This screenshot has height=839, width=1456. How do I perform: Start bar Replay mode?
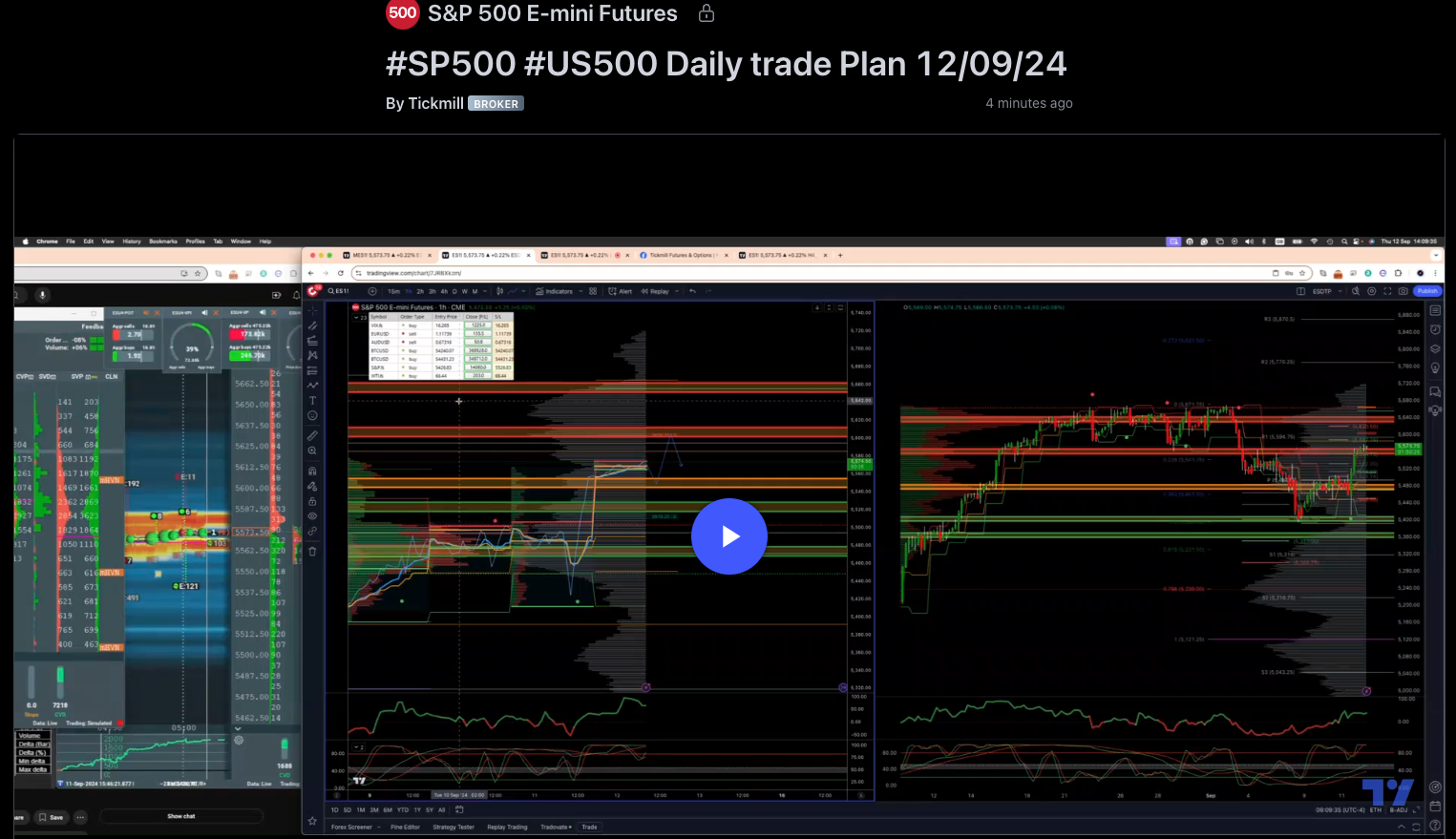[655, 291]
